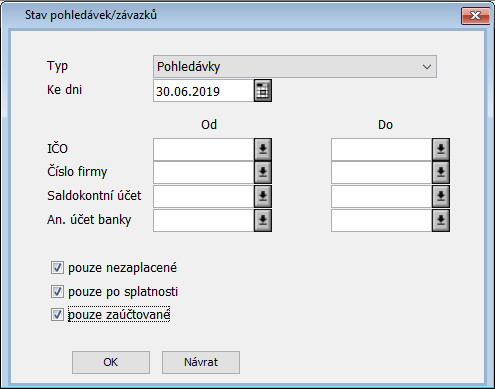Click into the IČO Od text field
495x389 pixels.
(x=203, y=149)
